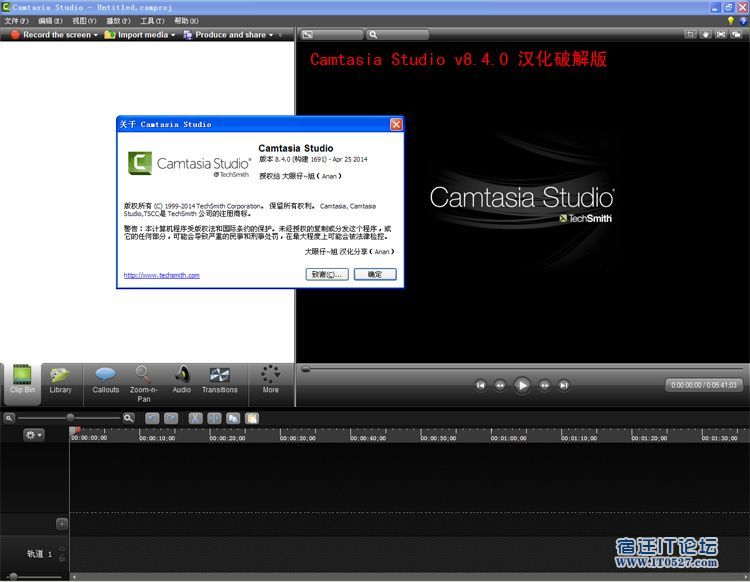
Task: Toggle lock for 轨道 1
Action: 62,558
